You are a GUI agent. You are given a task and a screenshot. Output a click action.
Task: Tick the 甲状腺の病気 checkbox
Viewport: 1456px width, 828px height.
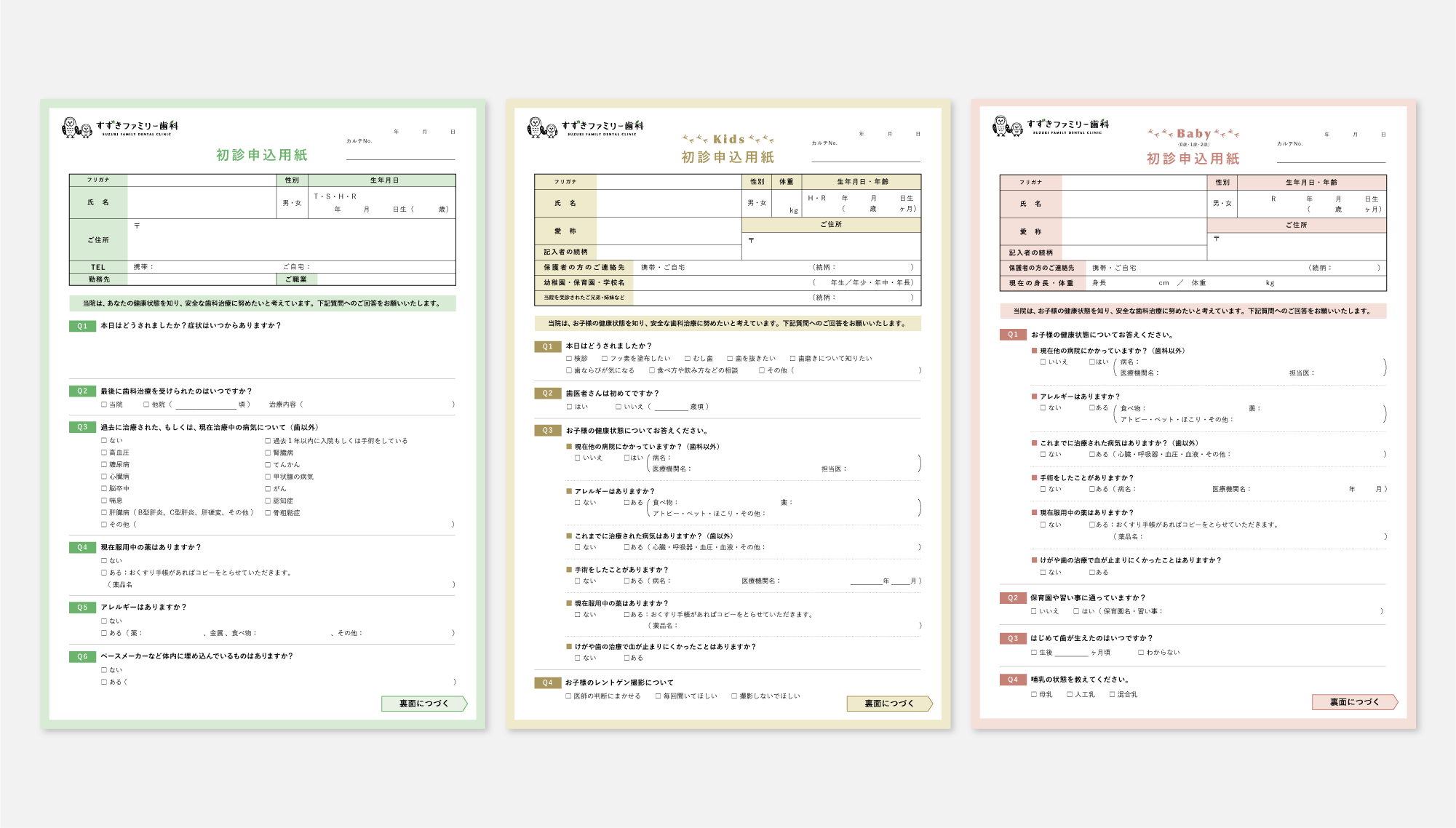pyautogui.click(x=268, y=477)
